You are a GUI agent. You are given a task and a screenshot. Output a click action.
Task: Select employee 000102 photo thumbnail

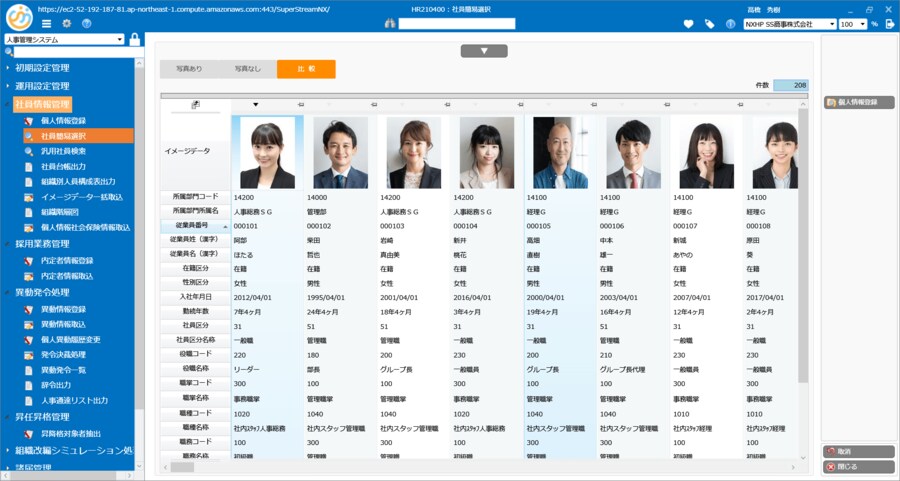[340, 153]
